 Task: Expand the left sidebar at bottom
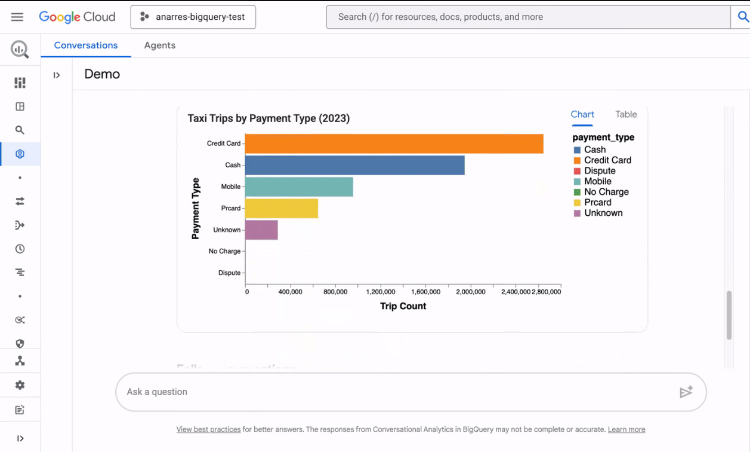coord(20,438)
